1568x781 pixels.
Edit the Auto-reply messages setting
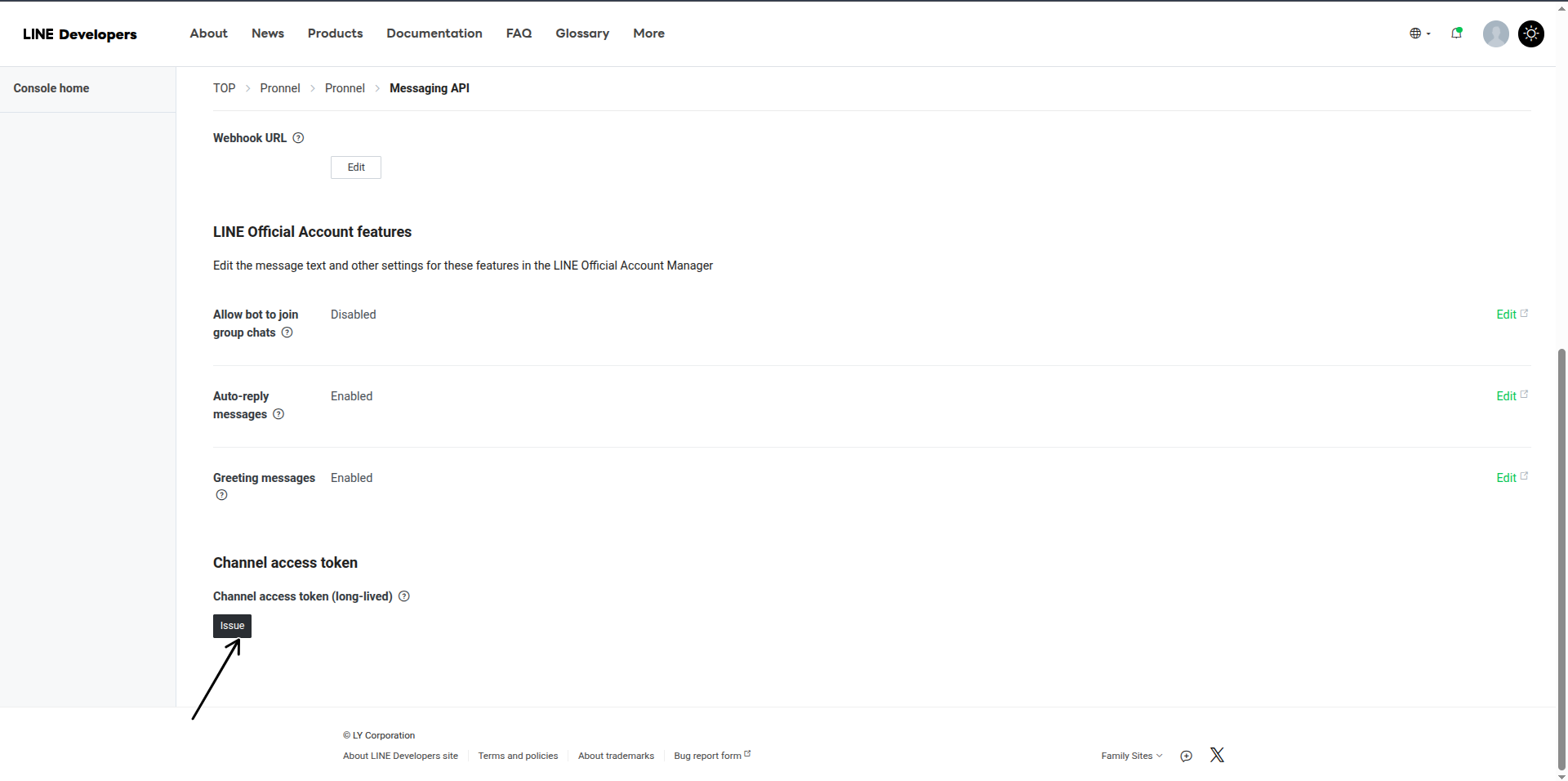point(1512,396)
